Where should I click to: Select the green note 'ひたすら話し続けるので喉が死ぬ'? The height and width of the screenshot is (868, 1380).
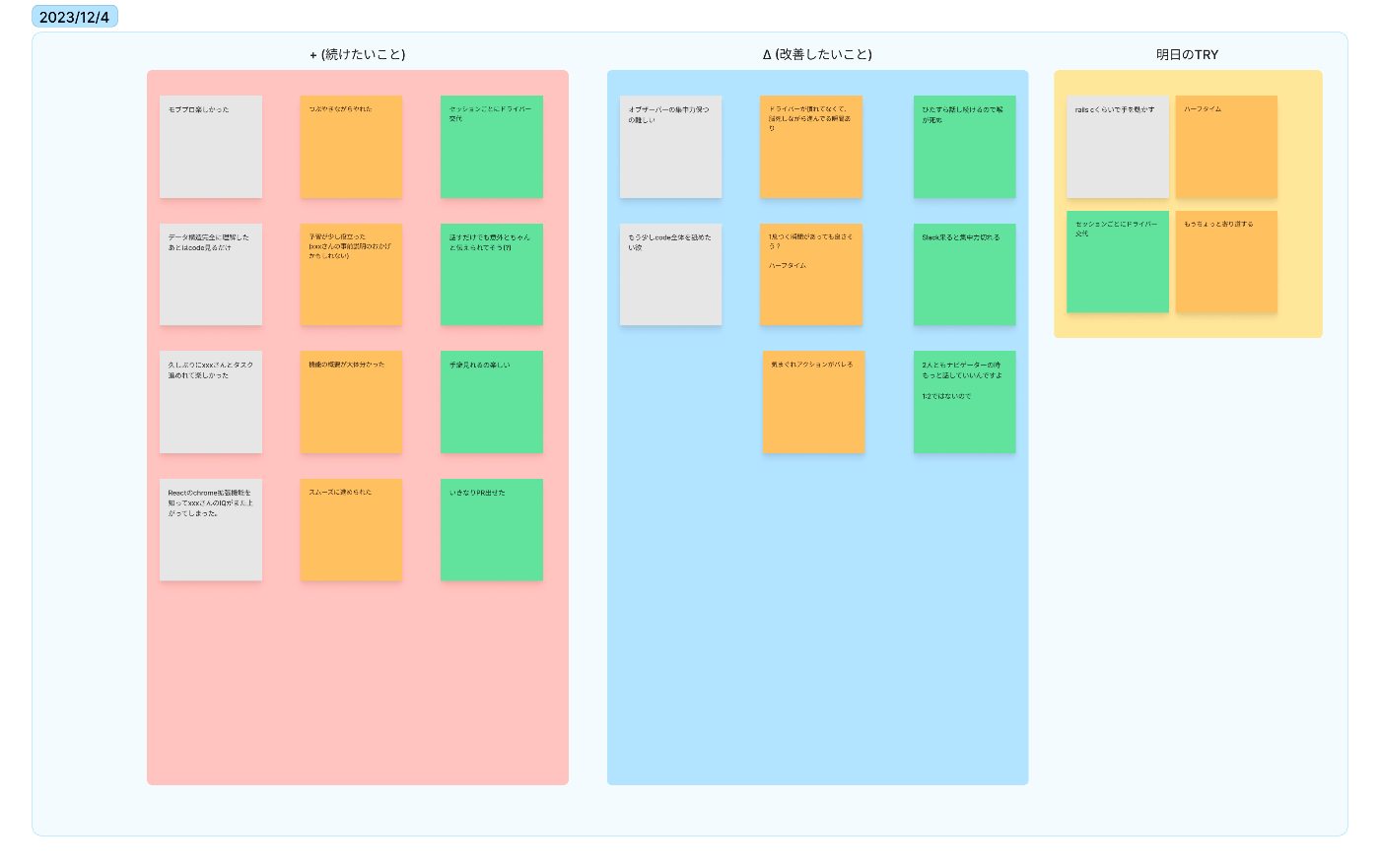pos(965,147)
